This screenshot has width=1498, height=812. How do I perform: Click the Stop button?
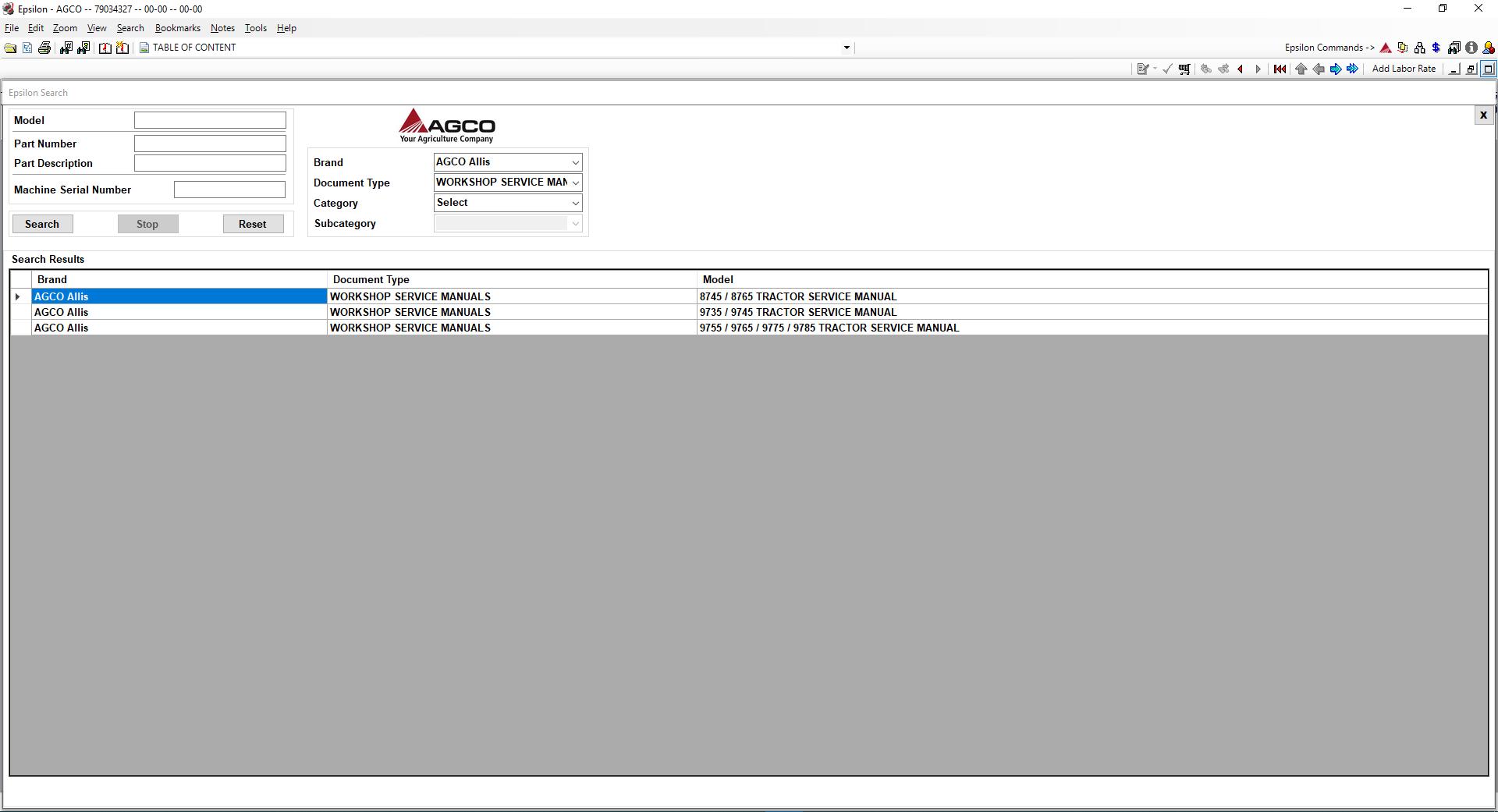pyautogui.click(x=147, y=224)
